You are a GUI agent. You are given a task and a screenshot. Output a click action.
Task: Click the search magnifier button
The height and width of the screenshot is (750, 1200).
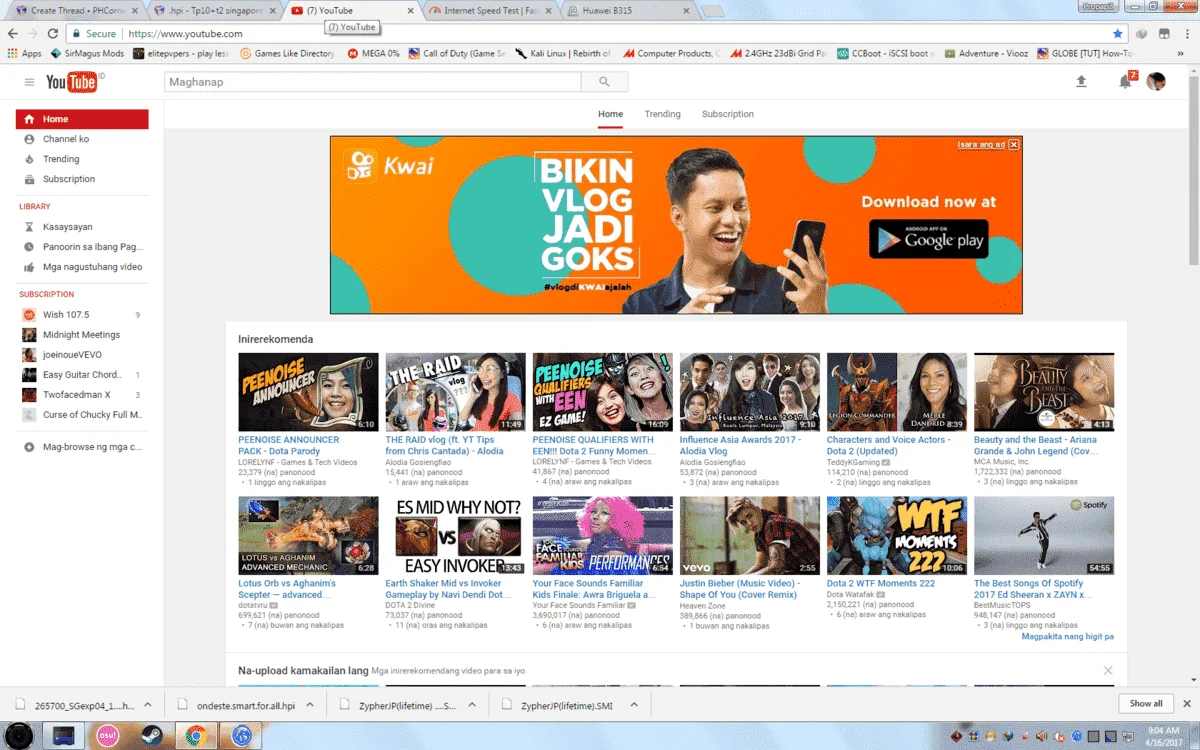(603, 82)
